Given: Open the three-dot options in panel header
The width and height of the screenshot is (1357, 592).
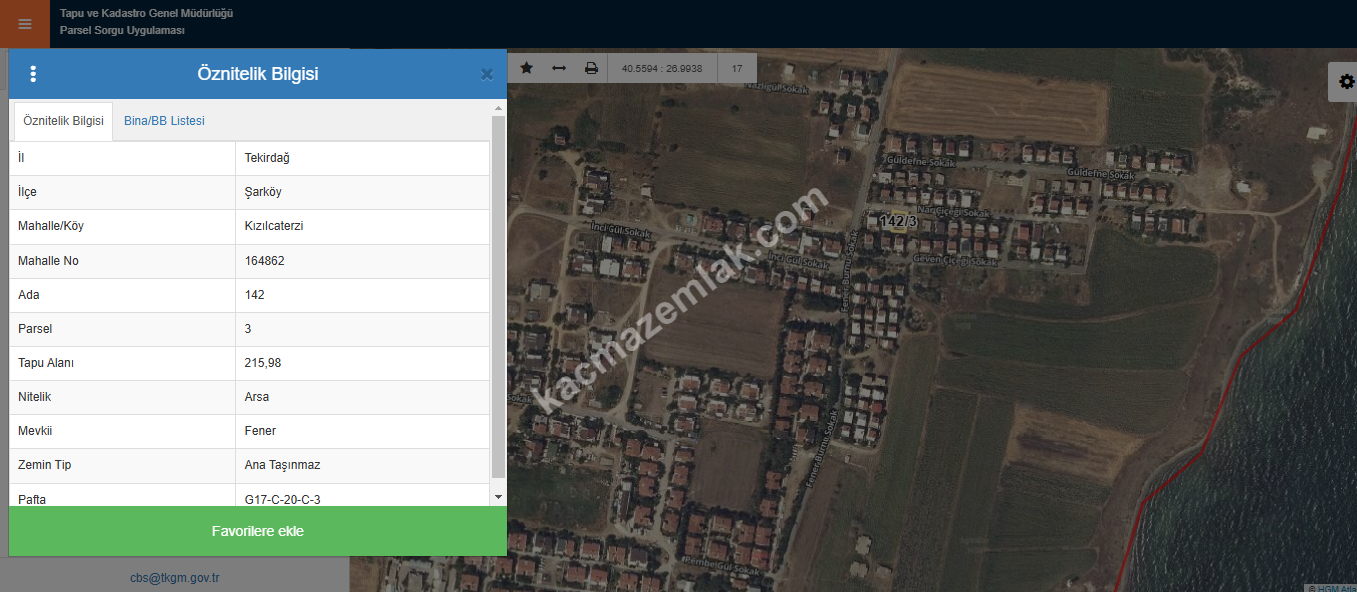Looking at the screenshot, I should tap(33, 74).
